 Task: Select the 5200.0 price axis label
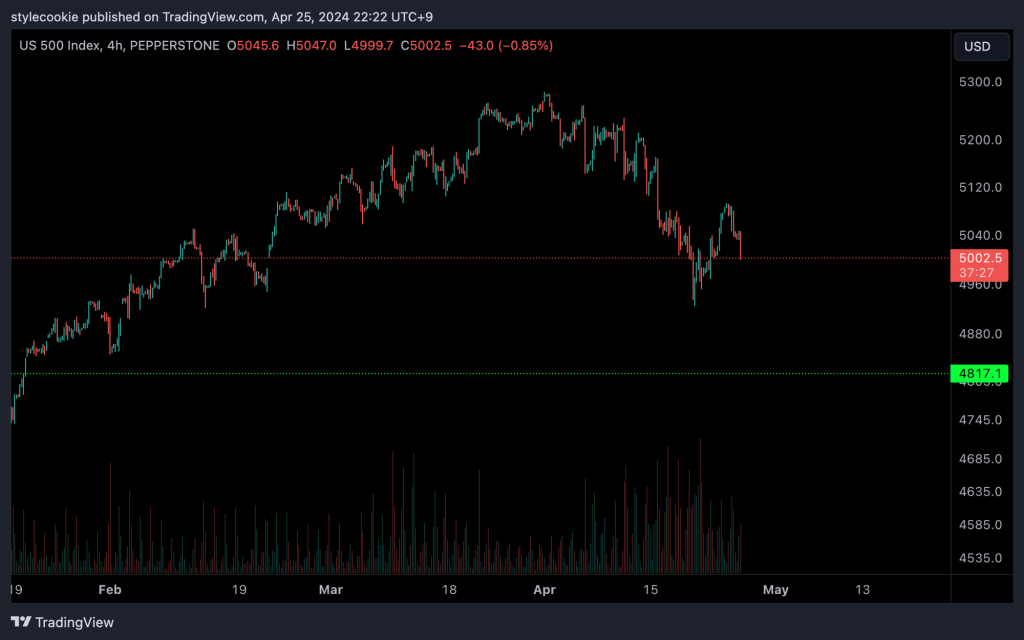coord(978,139)
